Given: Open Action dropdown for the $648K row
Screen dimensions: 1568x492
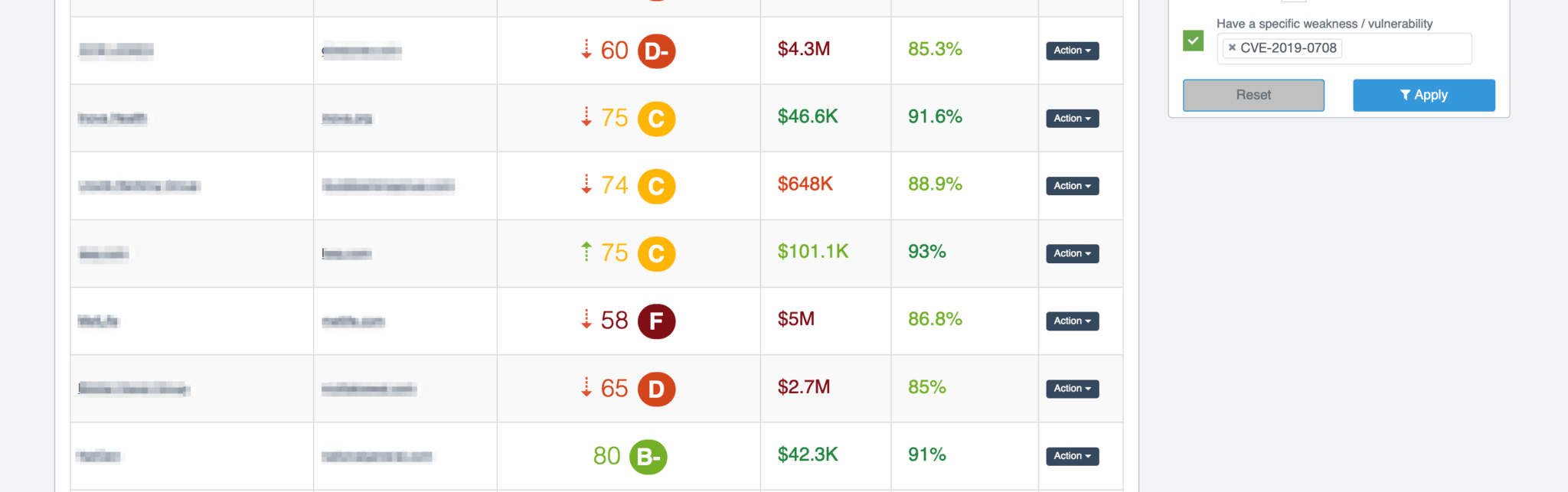Looking at the screenshot, I should [1072, 186].
